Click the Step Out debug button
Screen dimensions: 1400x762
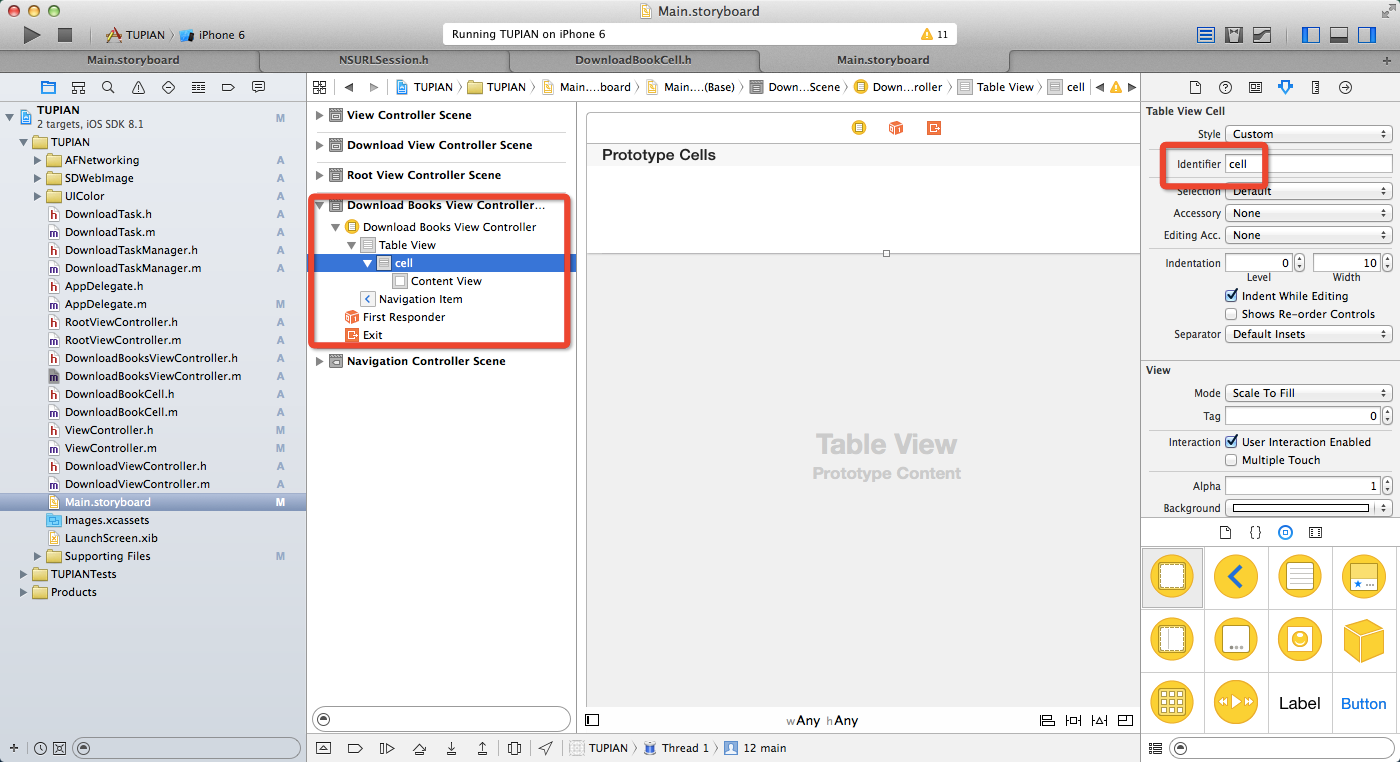point(482,748)
